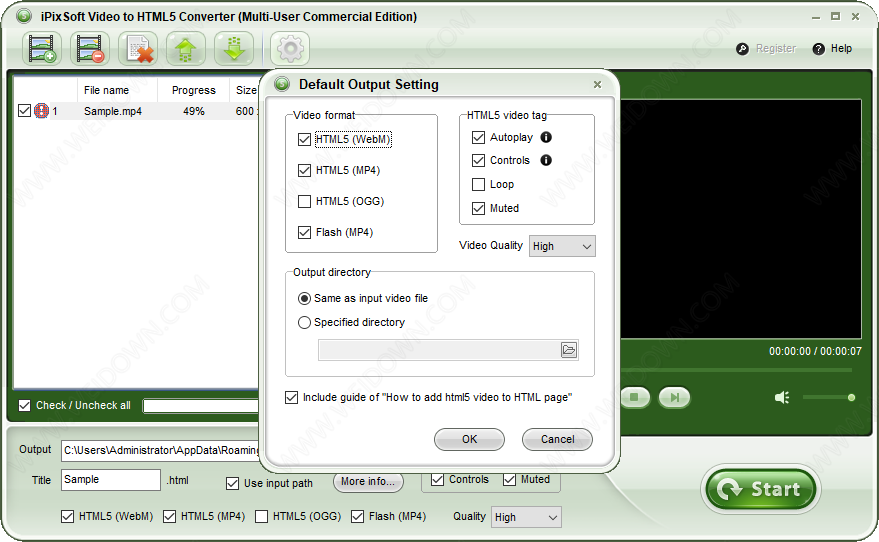Click the black video preview area
This screenshot has height=542, width=879.
tap(741, 219)
